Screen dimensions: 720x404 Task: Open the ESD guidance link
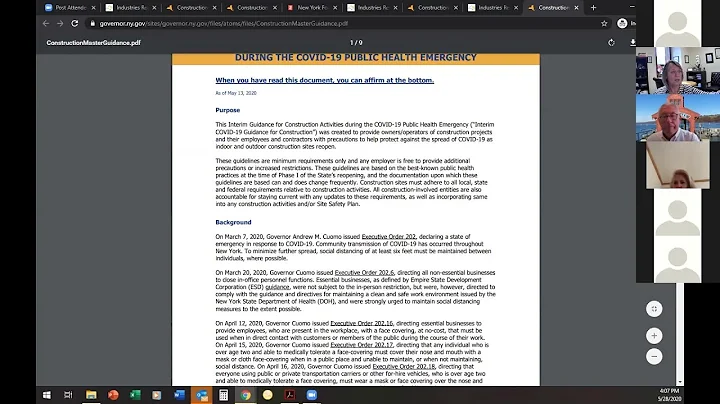pyautogui.click(x=277, y=287)
